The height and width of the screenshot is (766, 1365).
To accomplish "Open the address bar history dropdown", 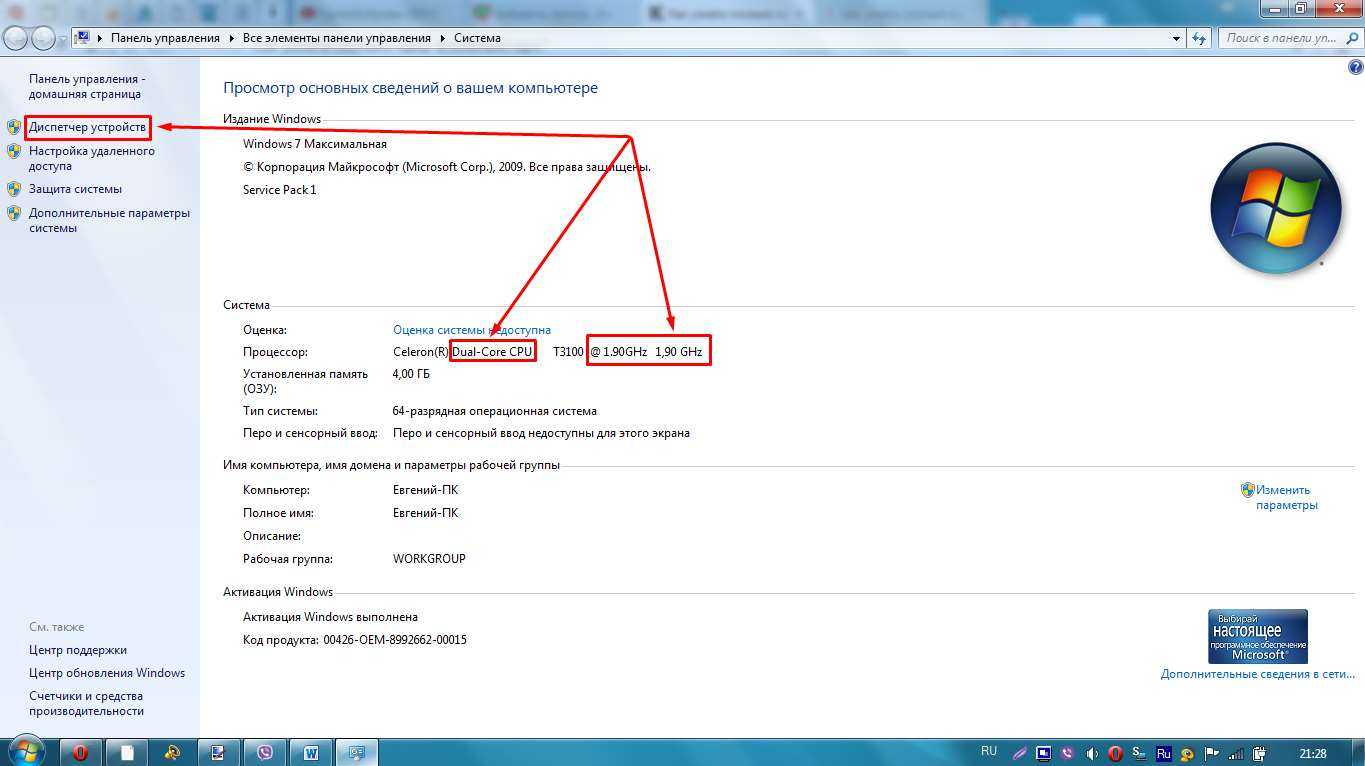I will (1176, 38).
